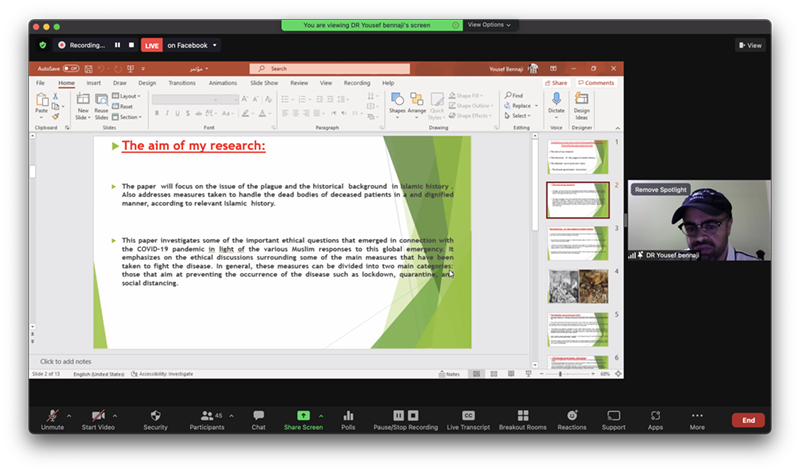This screenshot has height=472, width=800.
Task: Switch to the Insert ribbon tab
Action: point(93,83)
